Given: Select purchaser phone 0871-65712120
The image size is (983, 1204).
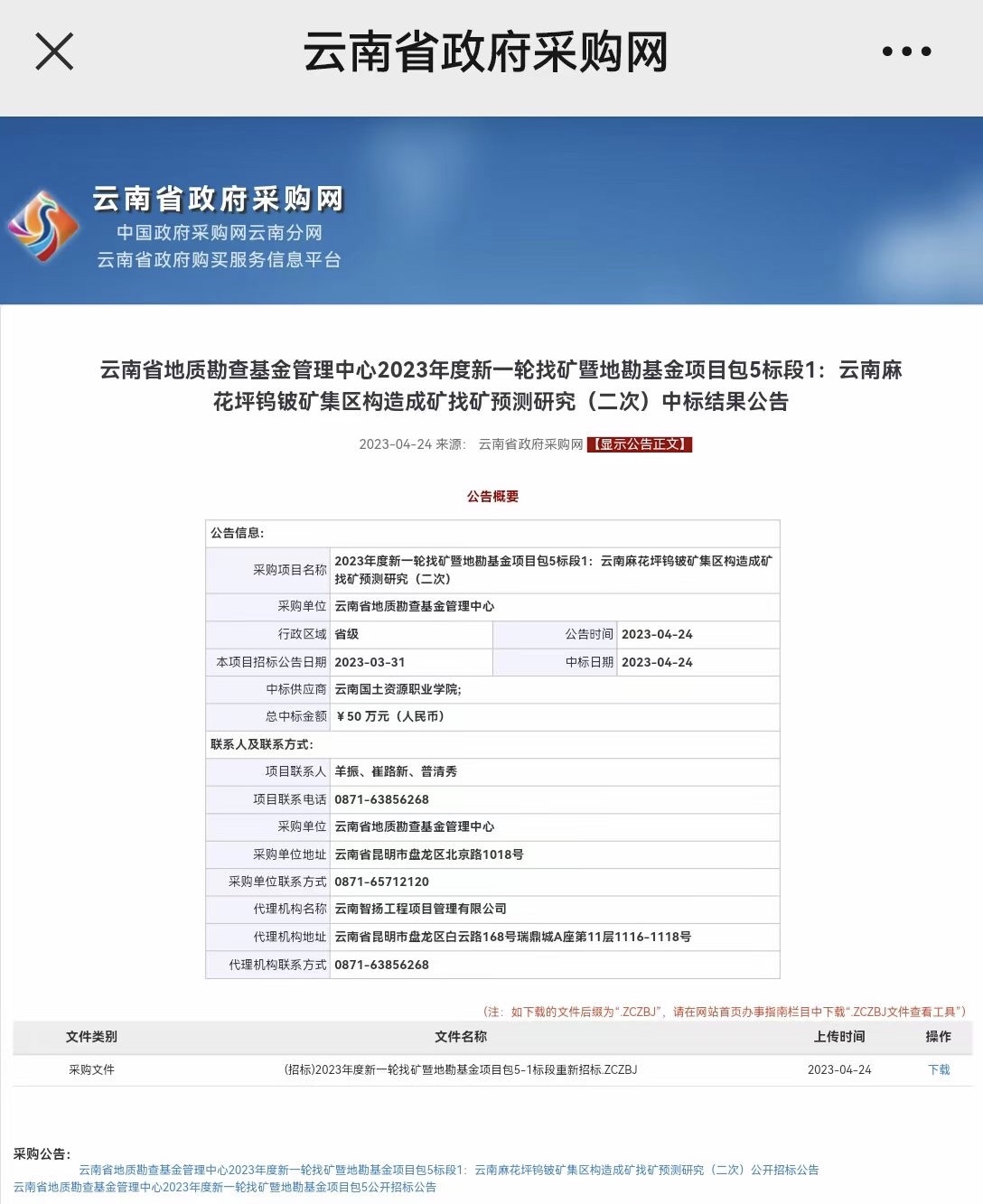Looking at the screenshot, I should coord(381,882).
